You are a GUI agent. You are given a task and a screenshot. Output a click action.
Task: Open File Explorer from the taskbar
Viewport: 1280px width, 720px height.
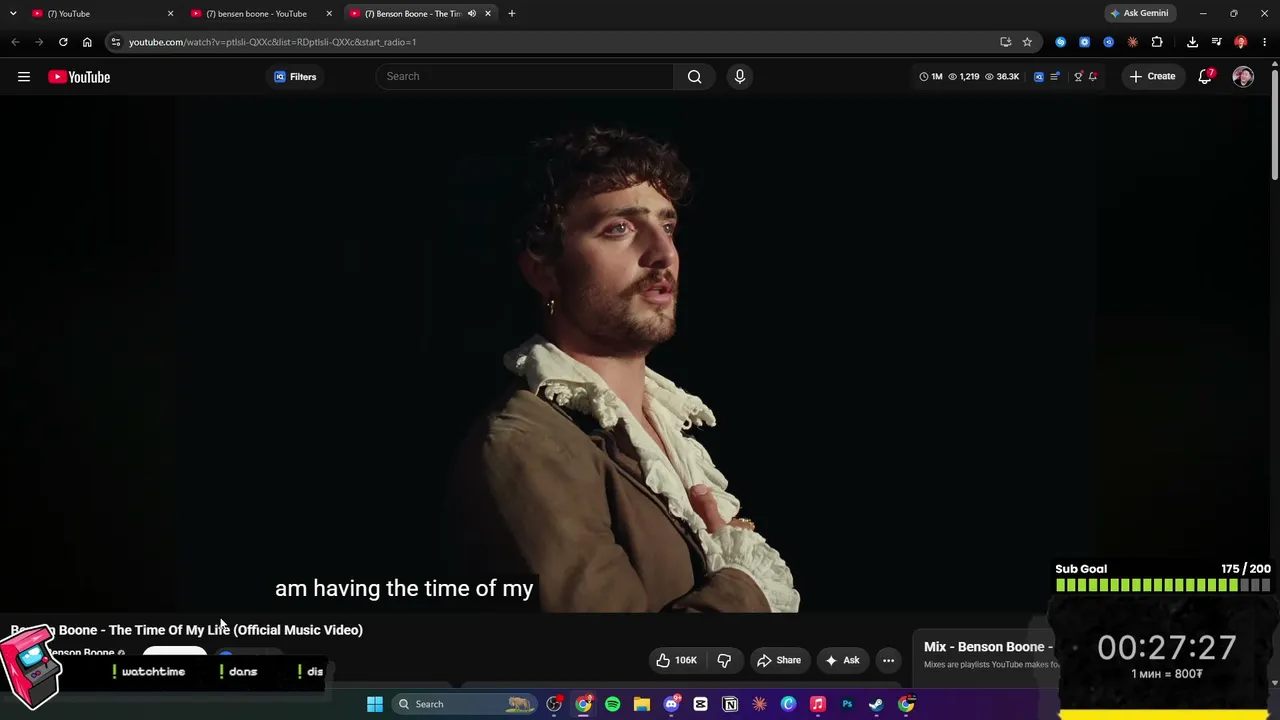tap(642, 704)
